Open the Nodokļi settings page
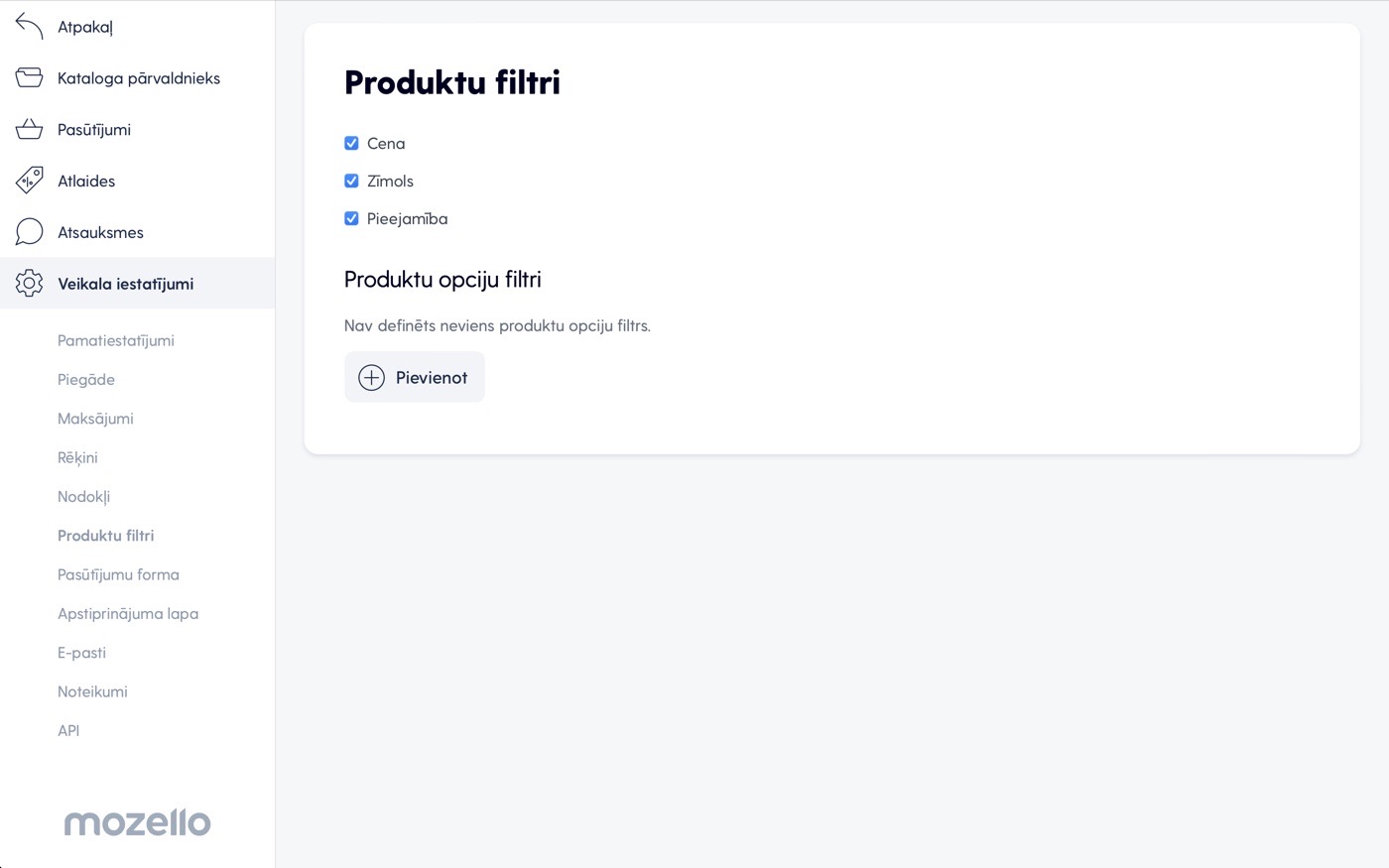The width and height of the screenshot is (1389, 868). coord(83,497)
